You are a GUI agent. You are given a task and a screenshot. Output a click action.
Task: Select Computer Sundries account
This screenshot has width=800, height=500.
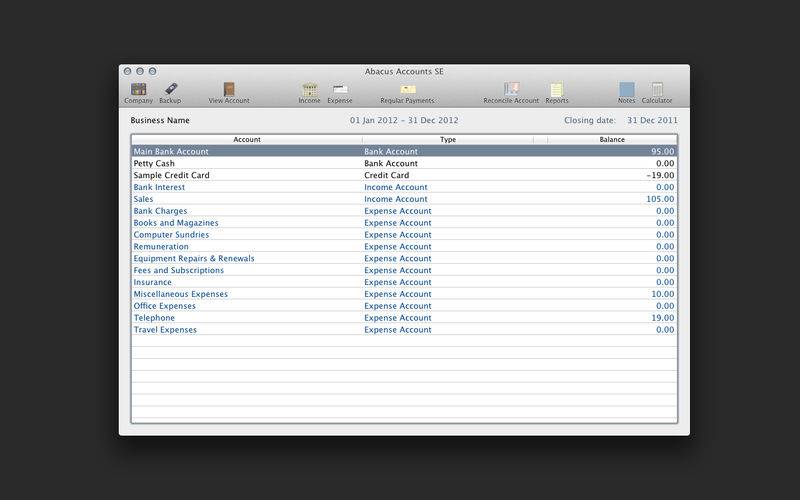coord(404,235)
